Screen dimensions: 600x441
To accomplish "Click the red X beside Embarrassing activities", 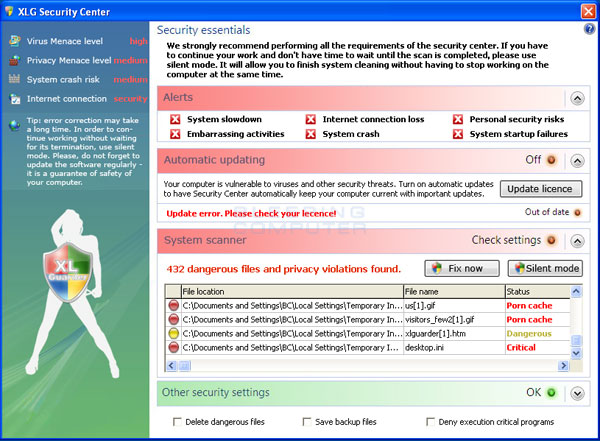I will 175,134.
